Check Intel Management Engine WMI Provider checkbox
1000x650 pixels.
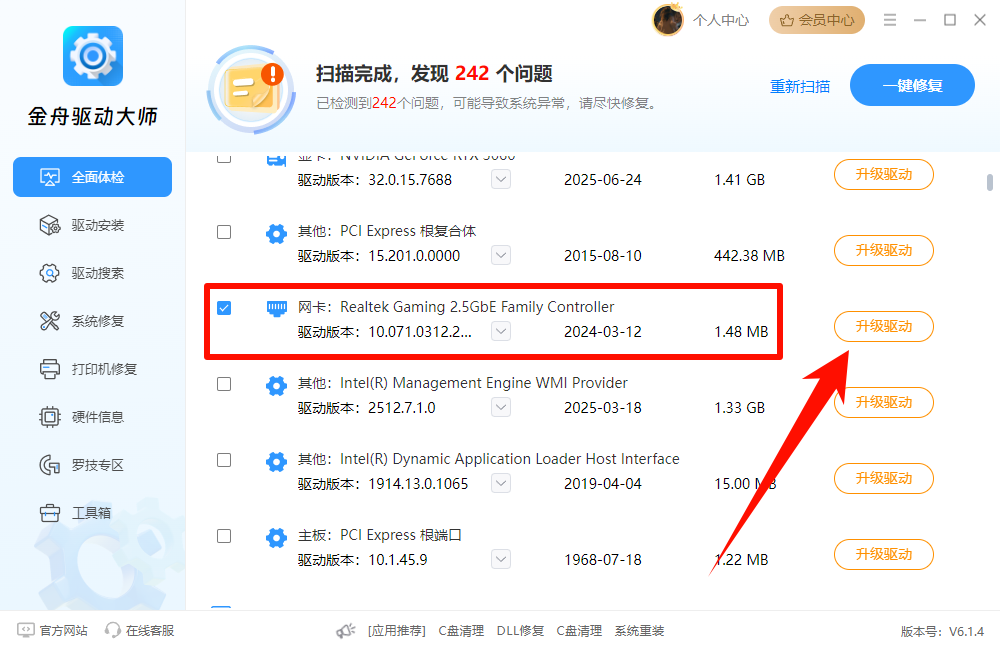pos(224,384)
